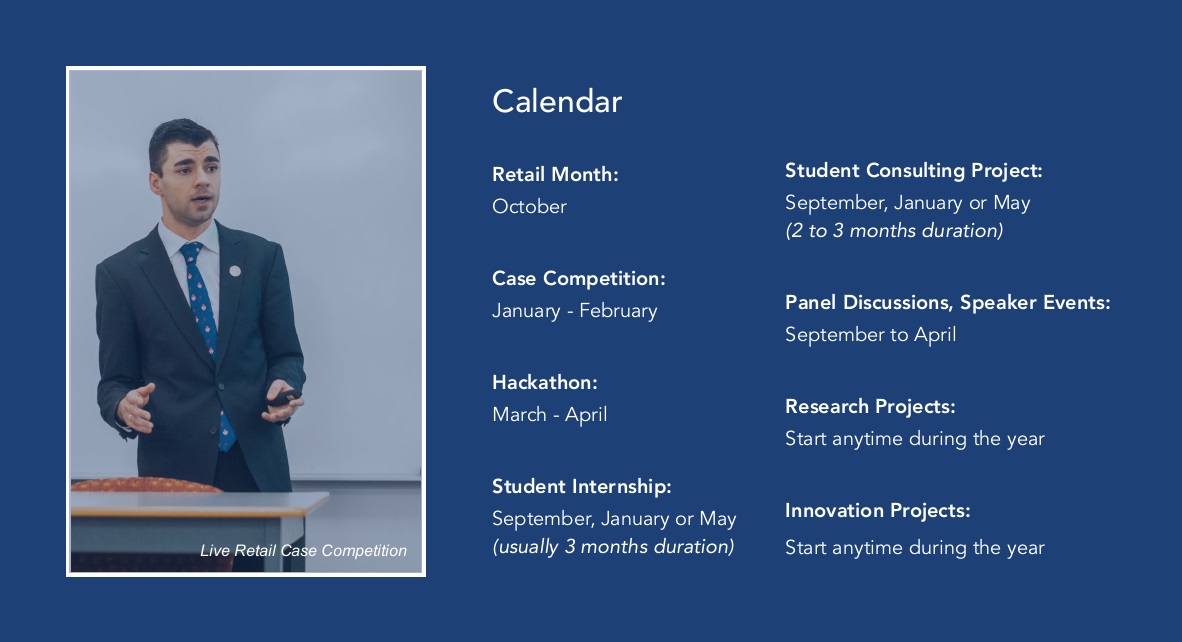Click 'September, January or May' under Student Internship
Screen dimensions: 1182x642
pyautogui.click(x=614, y=518)
